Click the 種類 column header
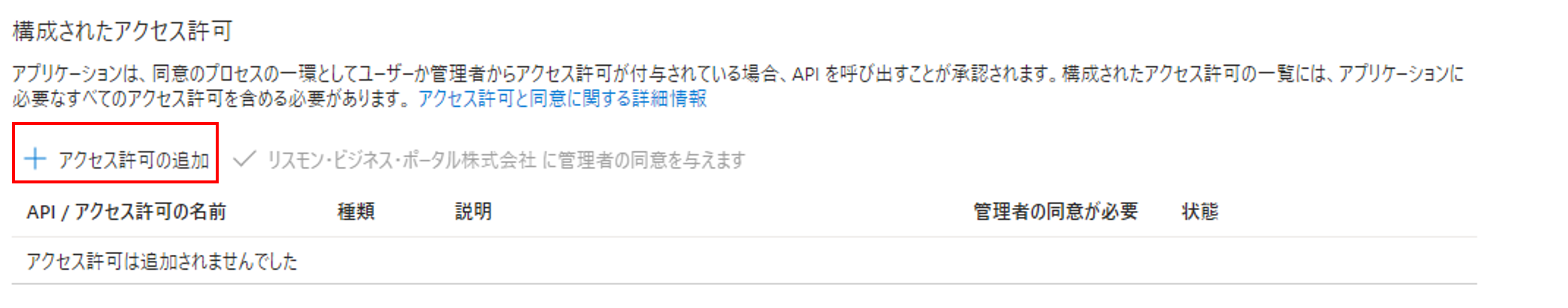The image size is (1568, 308). (356, 211)
